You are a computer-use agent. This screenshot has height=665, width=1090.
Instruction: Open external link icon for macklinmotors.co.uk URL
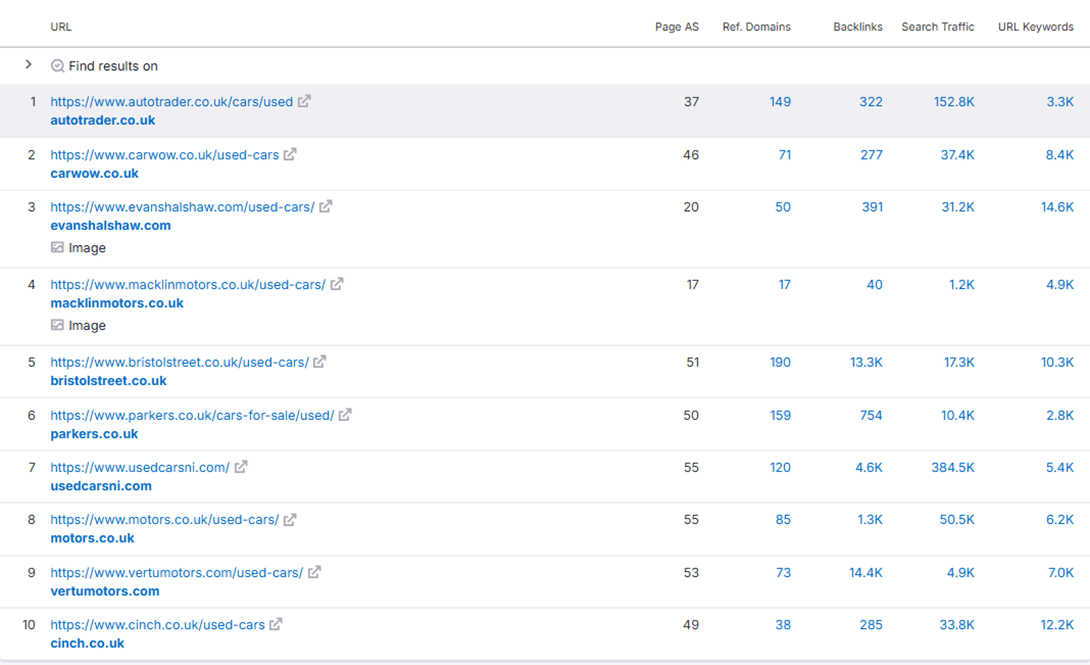(336, 284)
